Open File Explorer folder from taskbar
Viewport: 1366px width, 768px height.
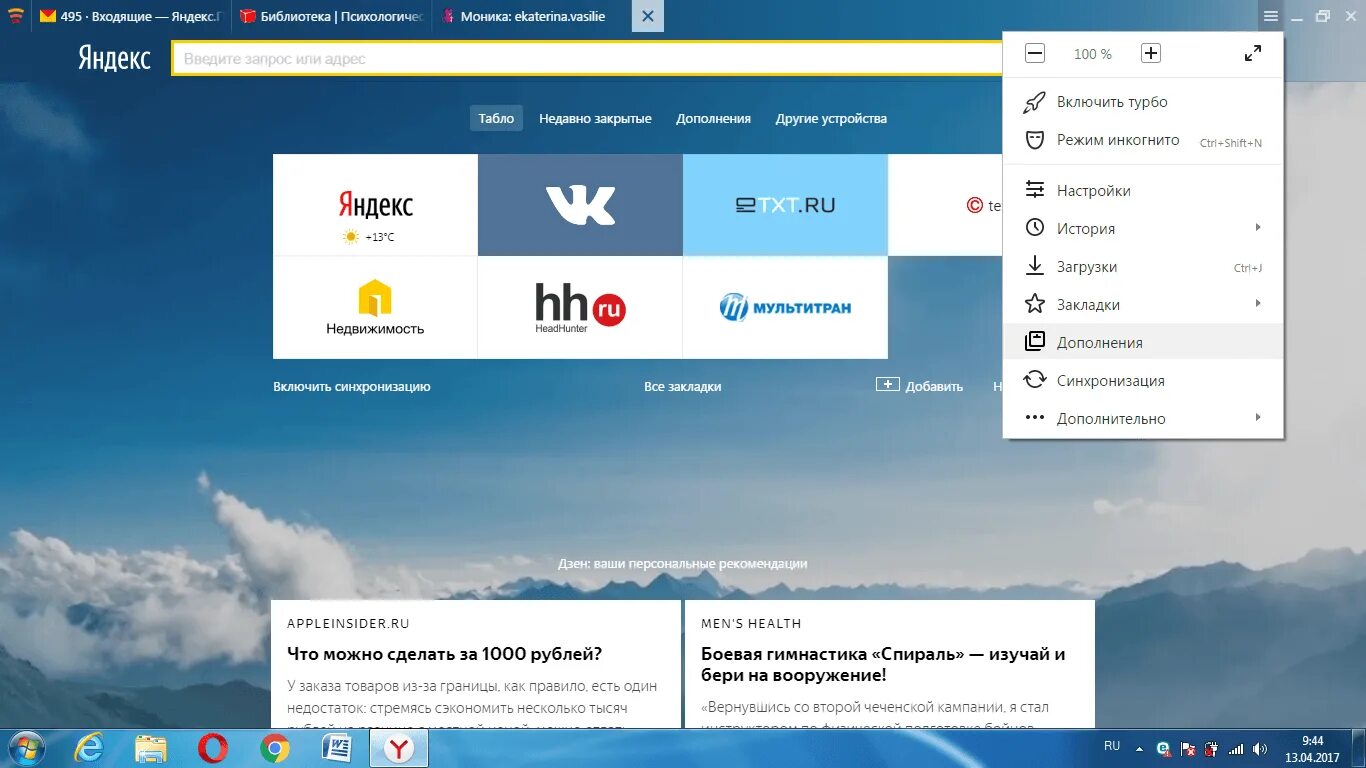151,748
